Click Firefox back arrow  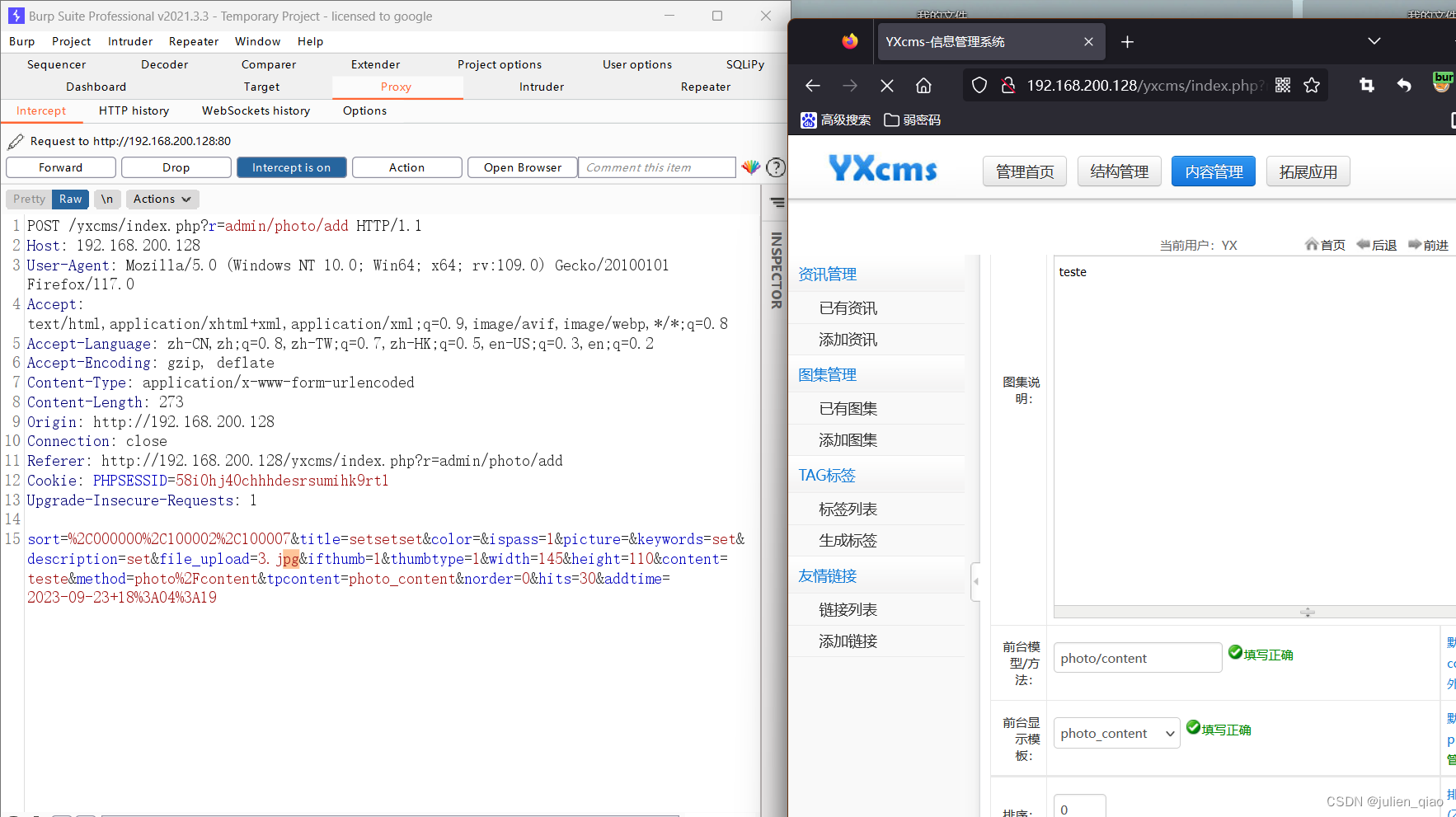[x=813, y=86]
